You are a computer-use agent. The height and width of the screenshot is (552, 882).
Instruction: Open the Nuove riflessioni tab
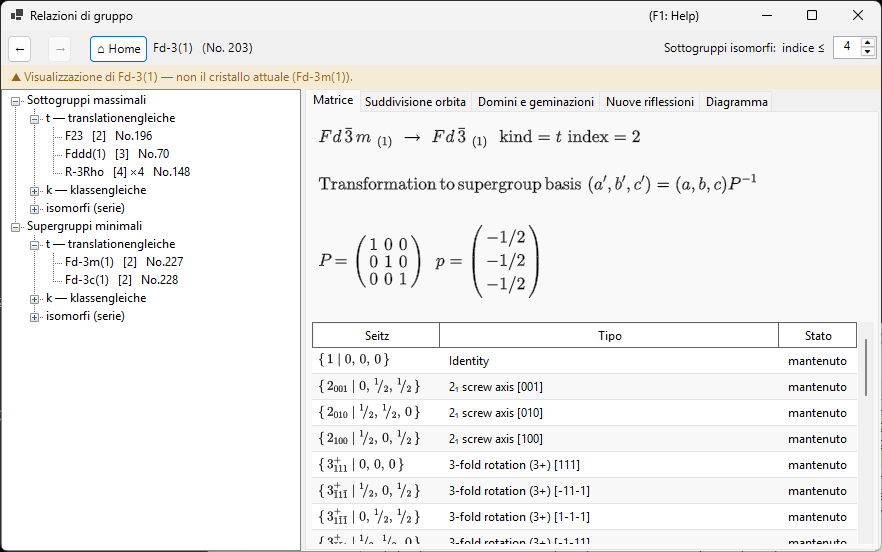[x=650, y=102]
